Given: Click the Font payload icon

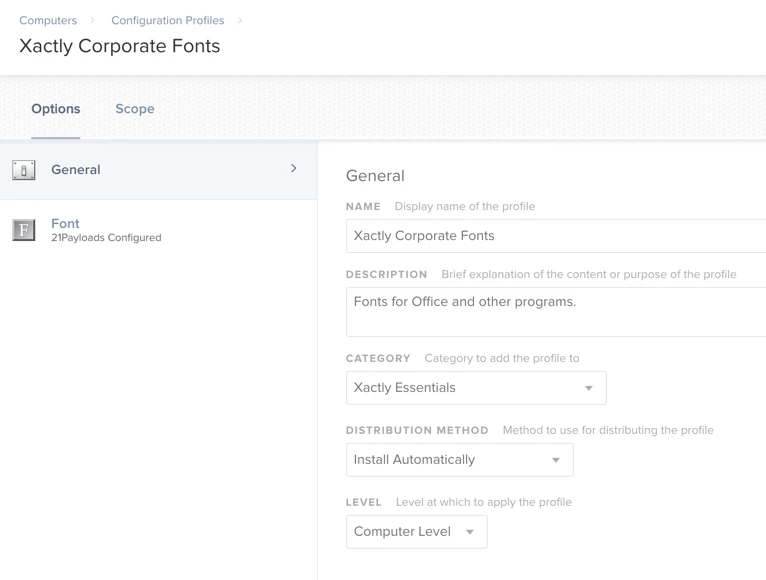Looking at the screenshot, I should 24,230.
